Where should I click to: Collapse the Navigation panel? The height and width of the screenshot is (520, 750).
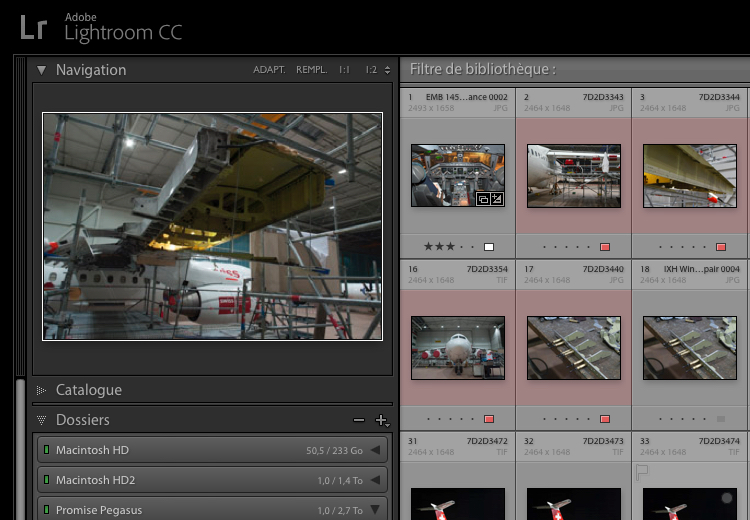coord(42,70)
